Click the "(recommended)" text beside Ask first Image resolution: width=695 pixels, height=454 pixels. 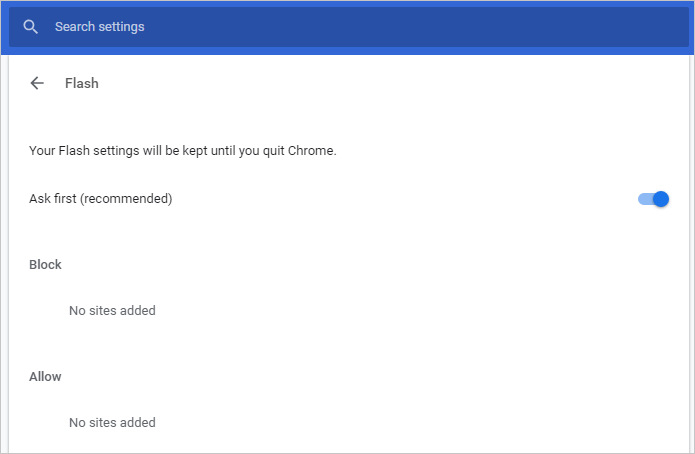tap(126, 199)
